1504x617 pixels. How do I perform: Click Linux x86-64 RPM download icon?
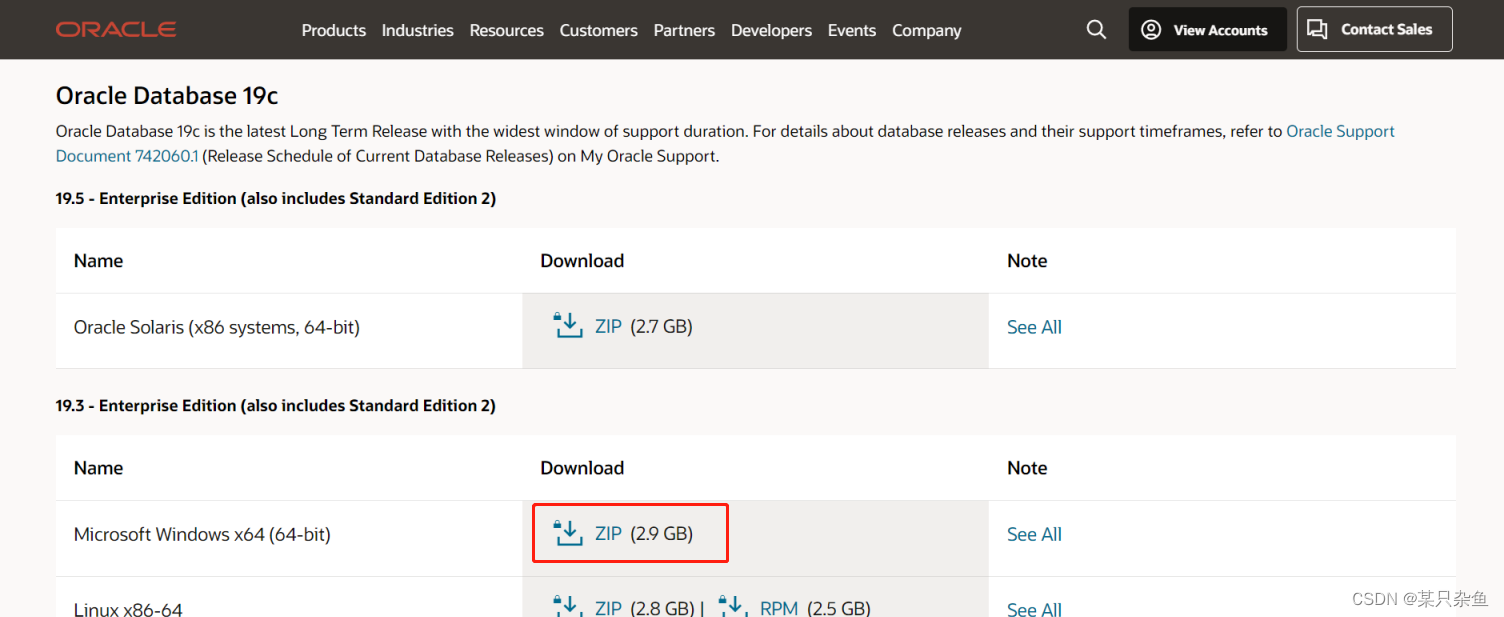[734, 606]
